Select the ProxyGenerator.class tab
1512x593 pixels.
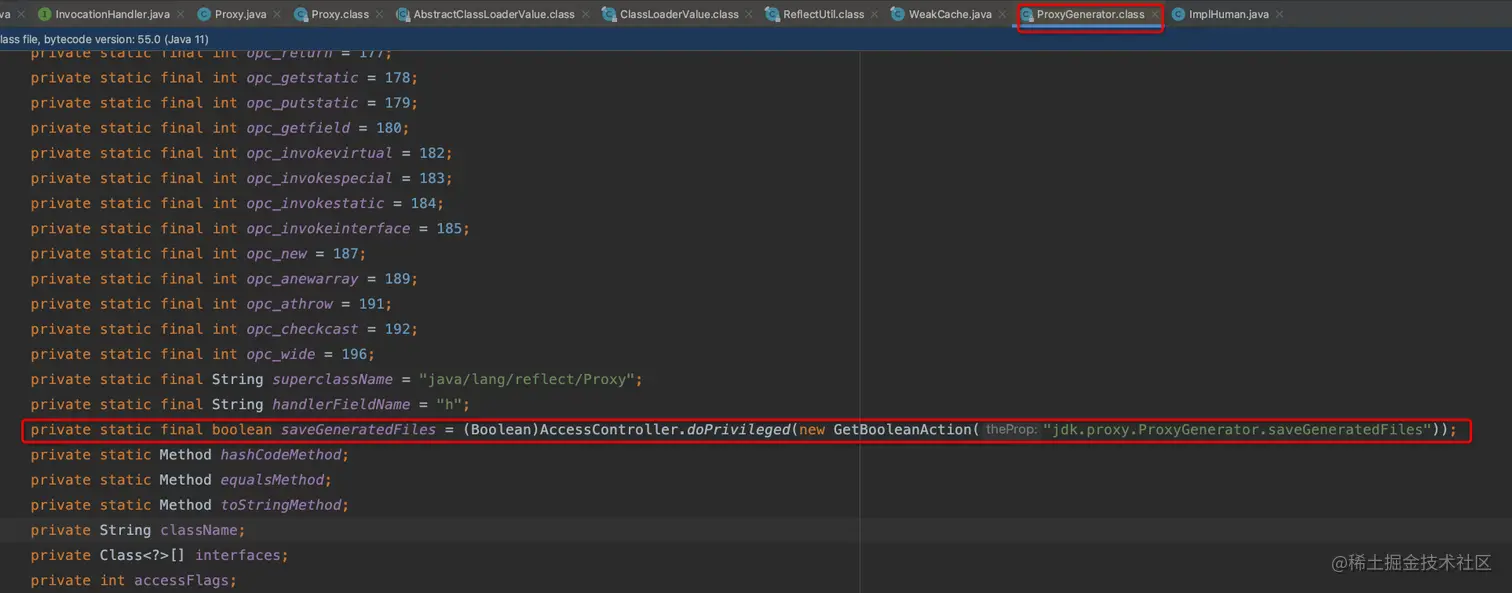click(x=1090, y=15)
